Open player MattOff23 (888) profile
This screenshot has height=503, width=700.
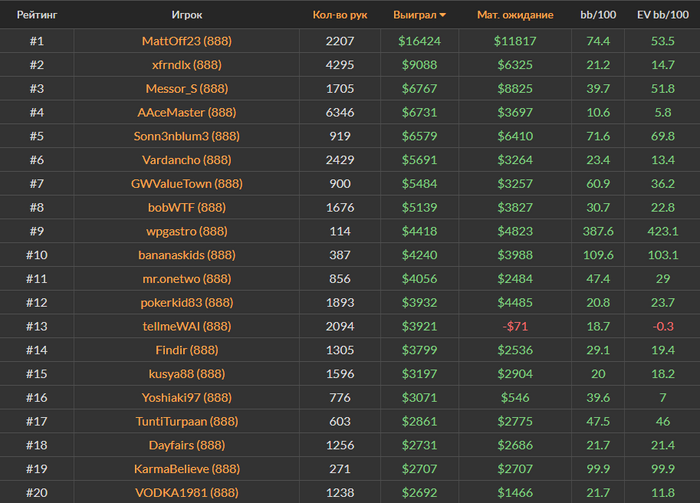(x=186, y=41)
